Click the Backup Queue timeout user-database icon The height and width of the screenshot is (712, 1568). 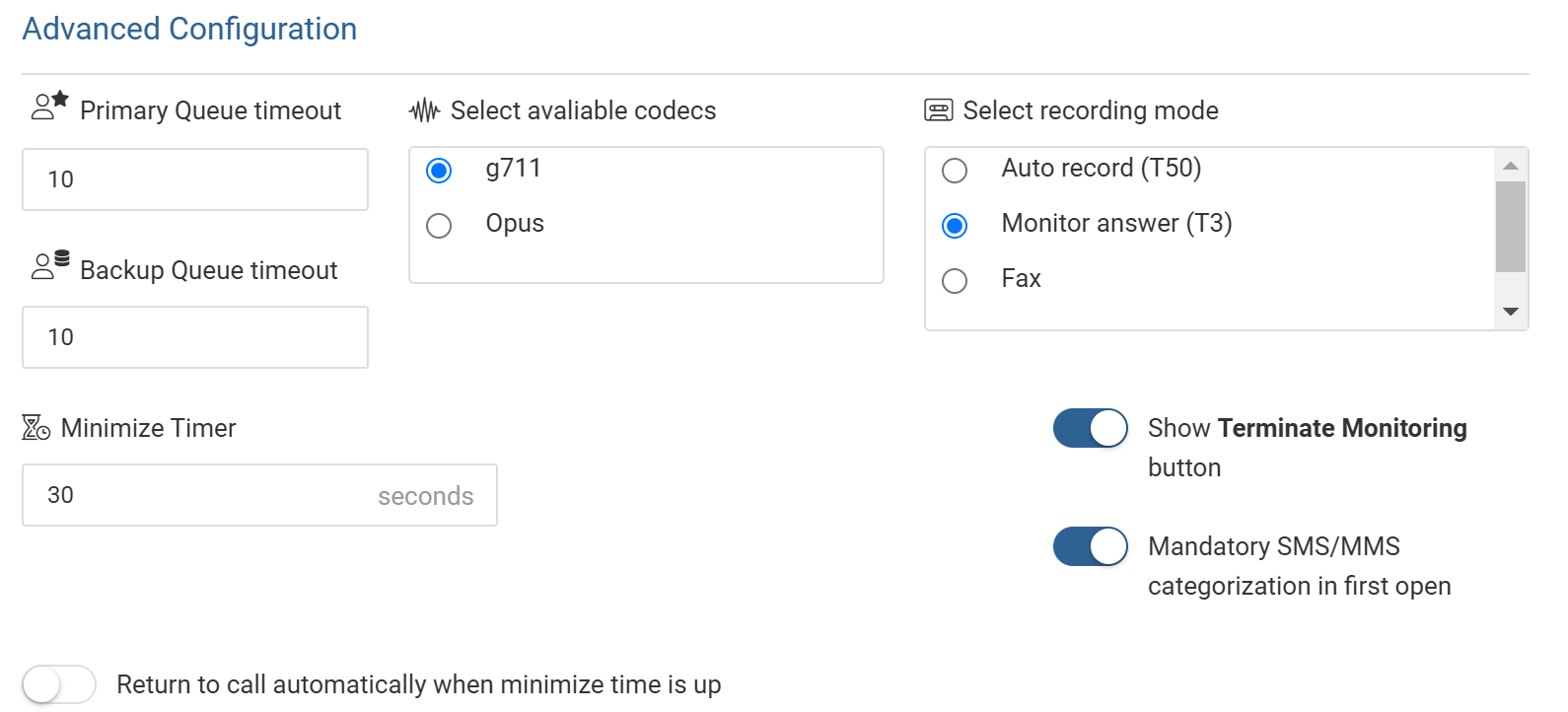point(49,265)
